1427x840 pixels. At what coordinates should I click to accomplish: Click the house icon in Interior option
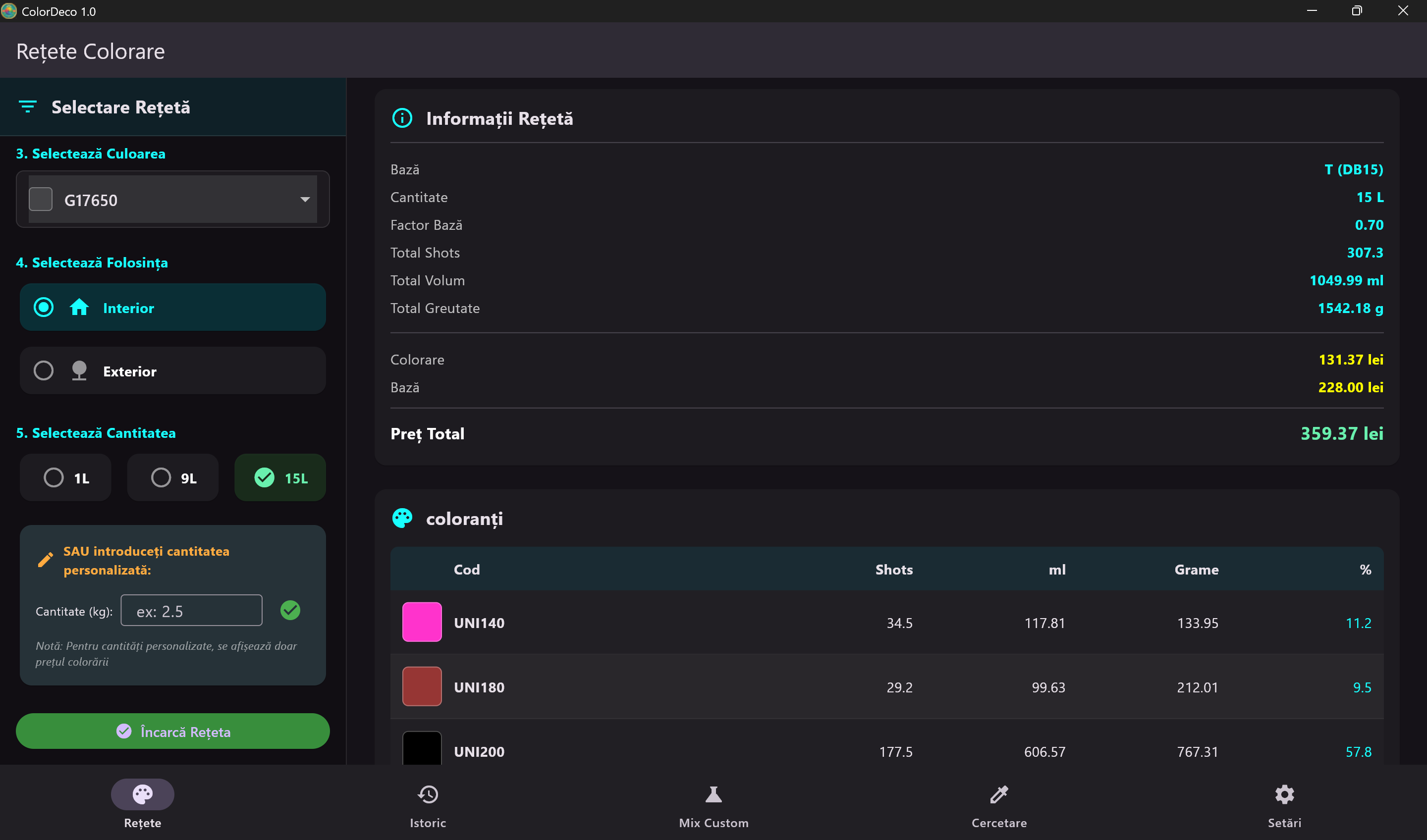[x=79, y=308]
